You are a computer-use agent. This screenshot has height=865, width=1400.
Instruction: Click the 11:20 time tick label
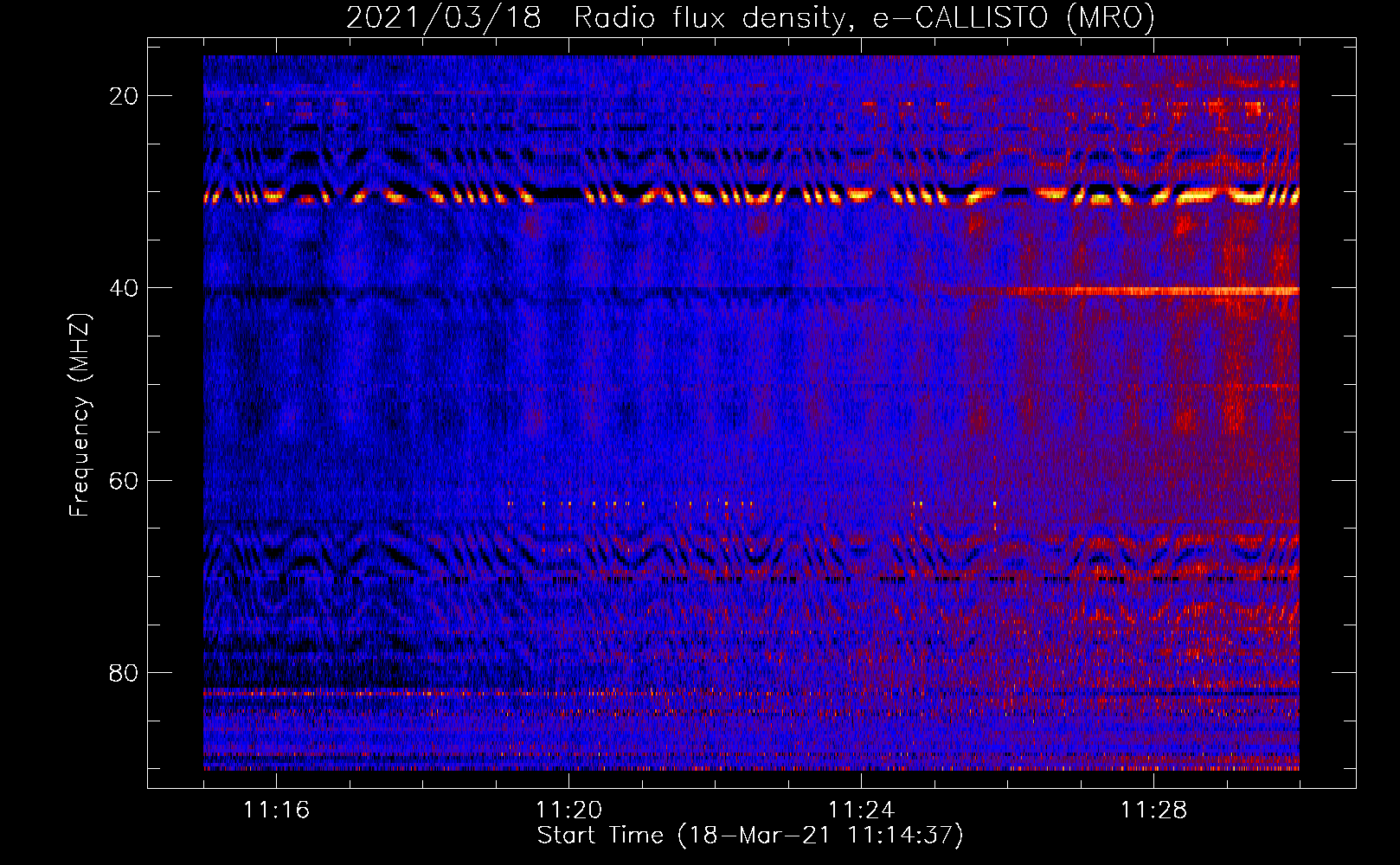(x=568, y=811)
